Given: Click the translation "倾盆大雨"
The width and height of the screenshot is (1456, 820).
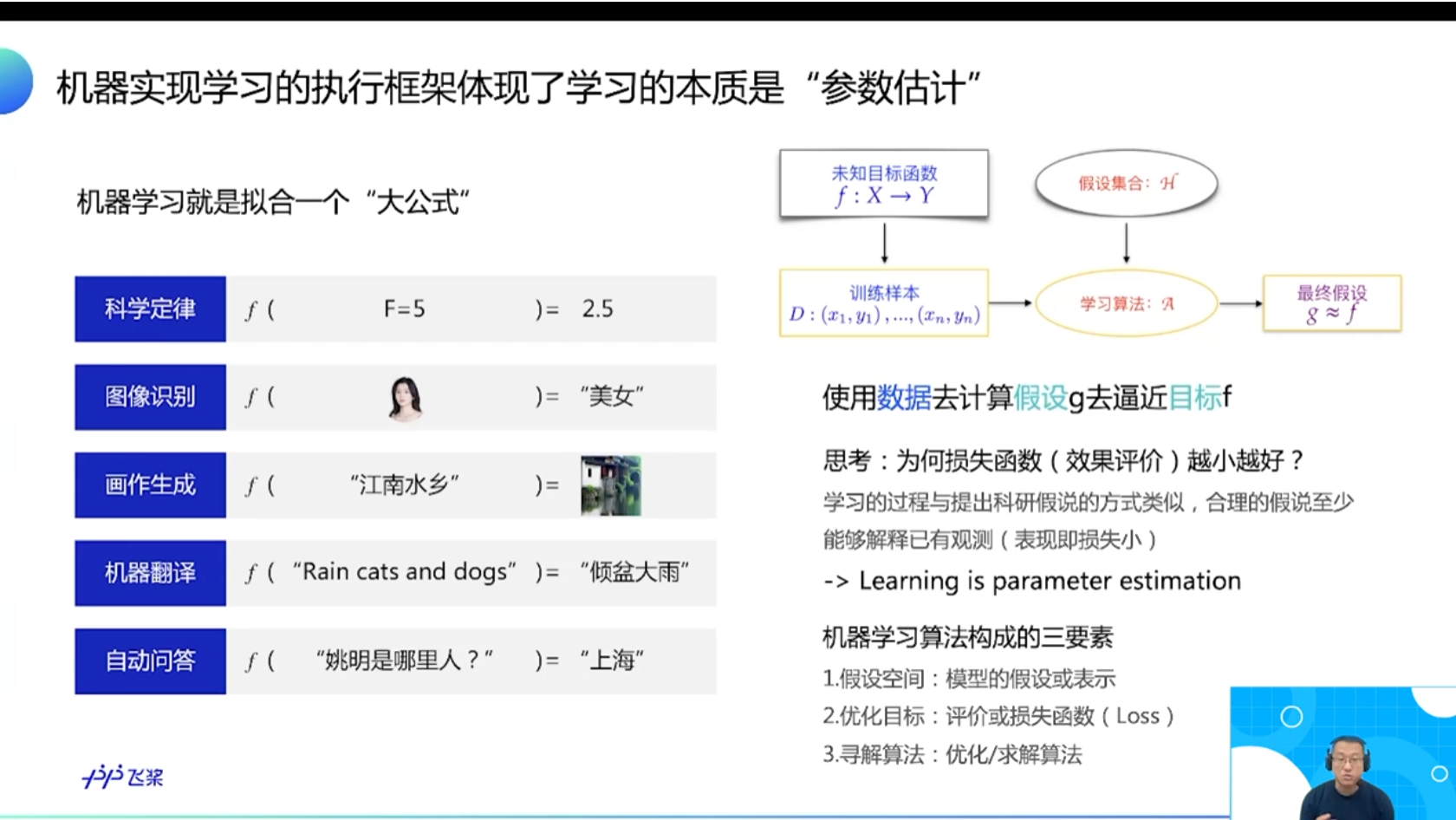Looking at the screenshot, I should click(634, 572).
